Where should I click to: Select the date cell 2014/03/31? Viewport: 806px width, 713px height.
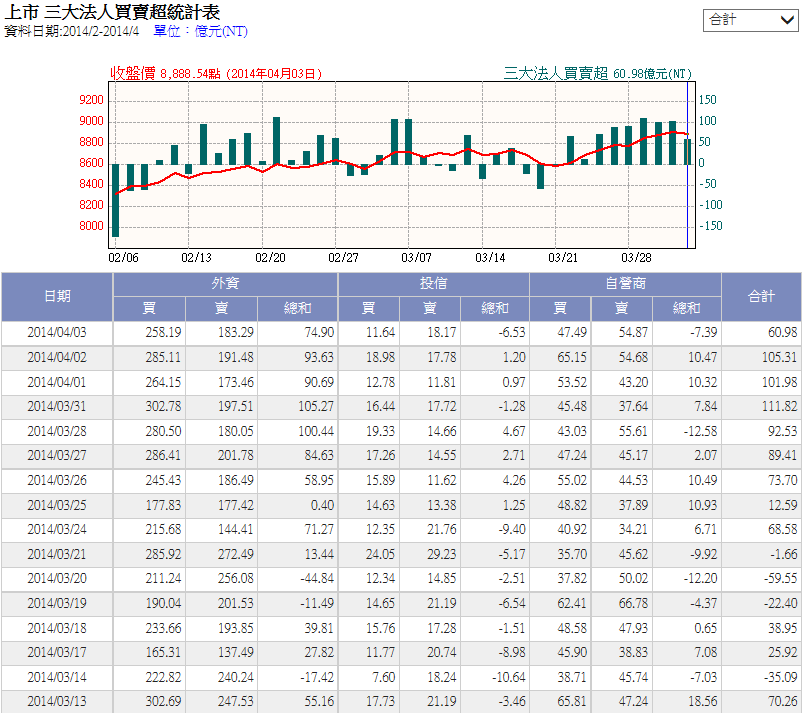[57, 407]
